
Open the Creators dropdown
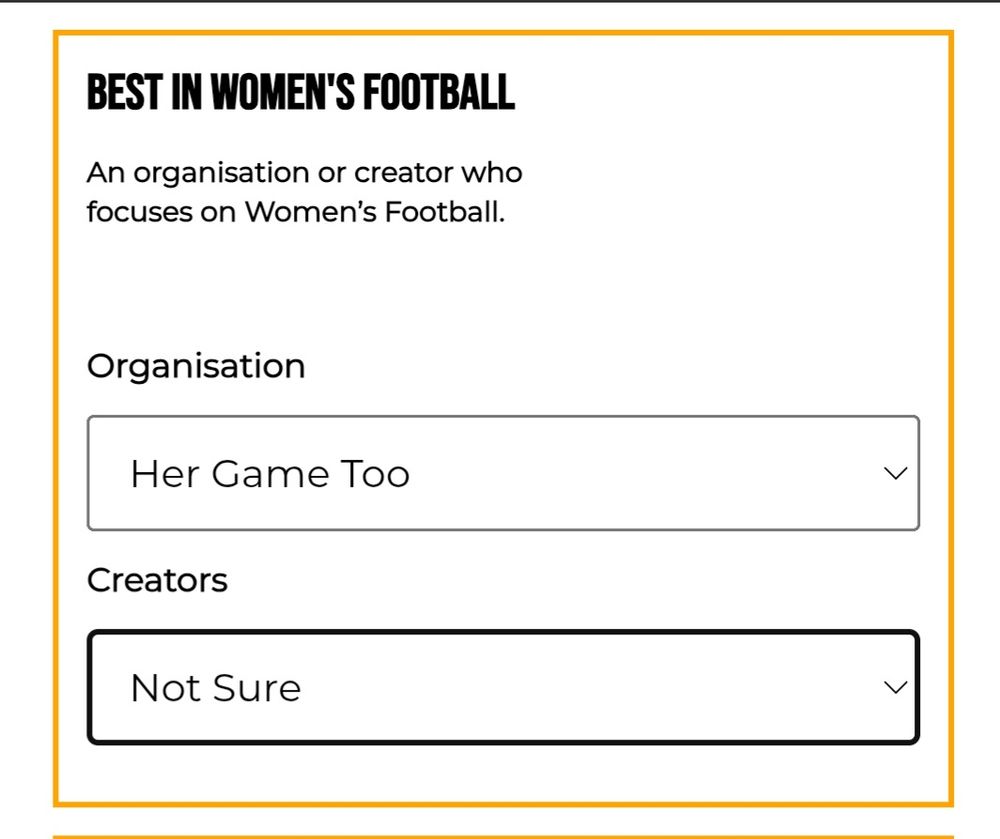502,687
